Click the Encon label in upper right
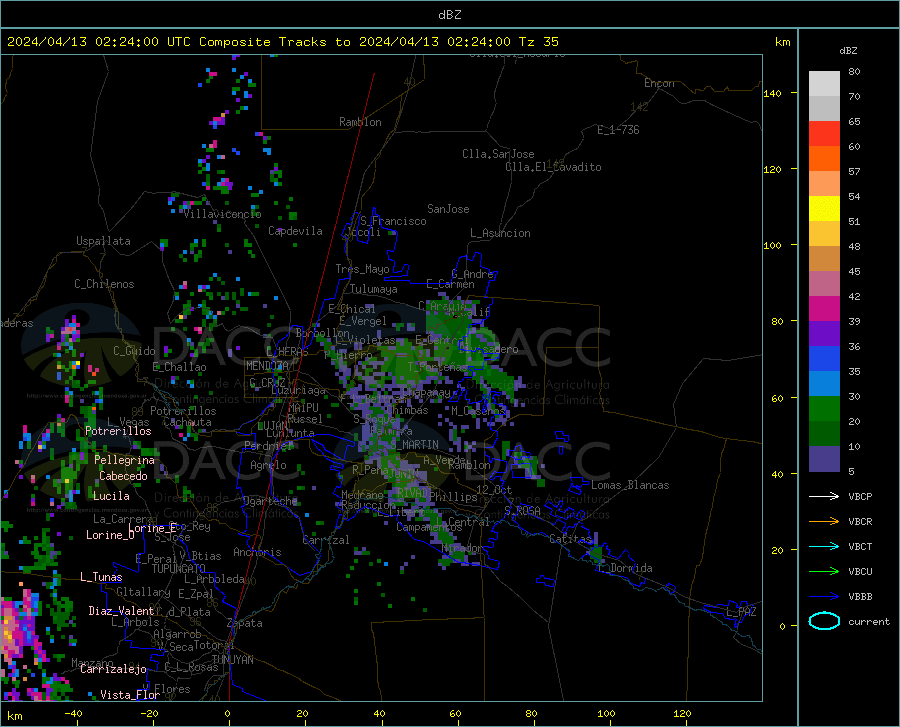900x727 pixels. tap(659, 83)
